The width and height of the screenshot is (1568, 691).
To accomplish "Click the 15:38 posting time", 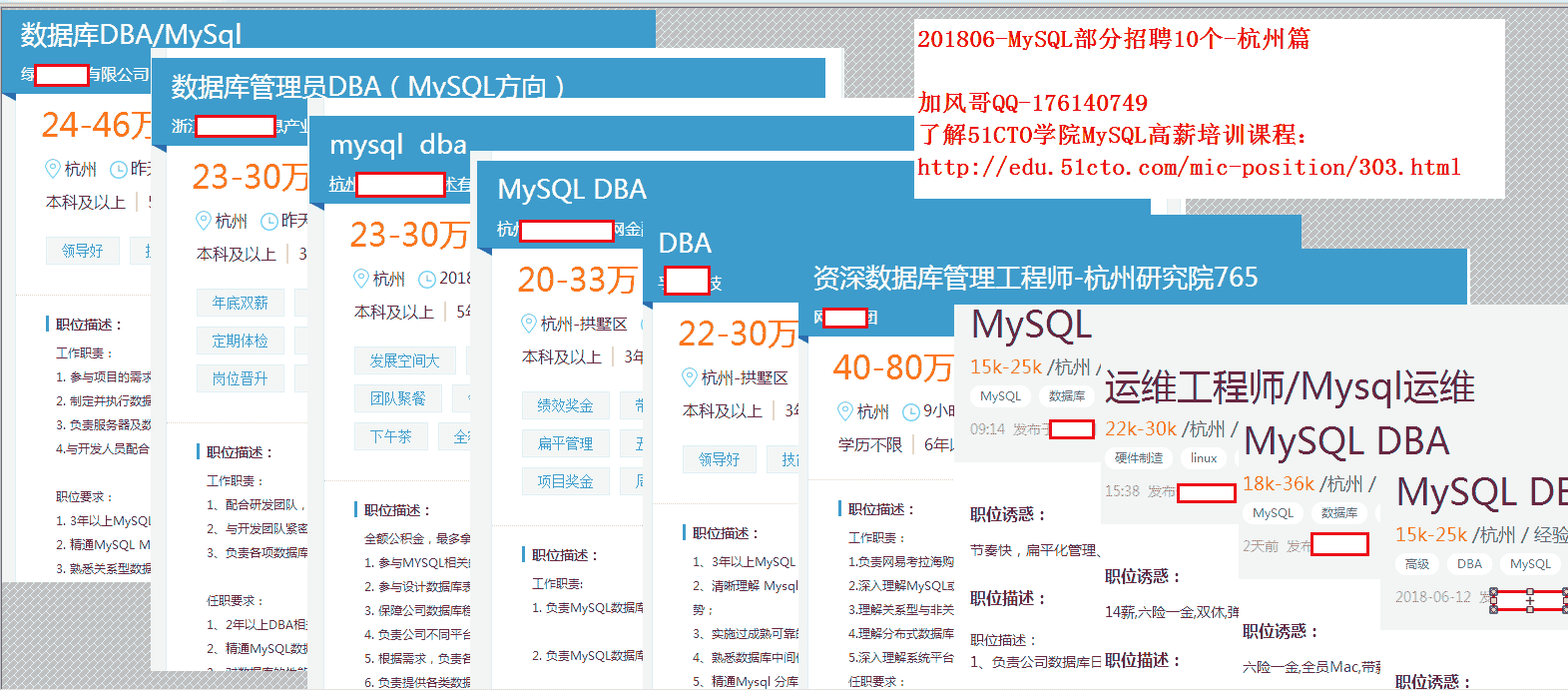I will 1122,491.
